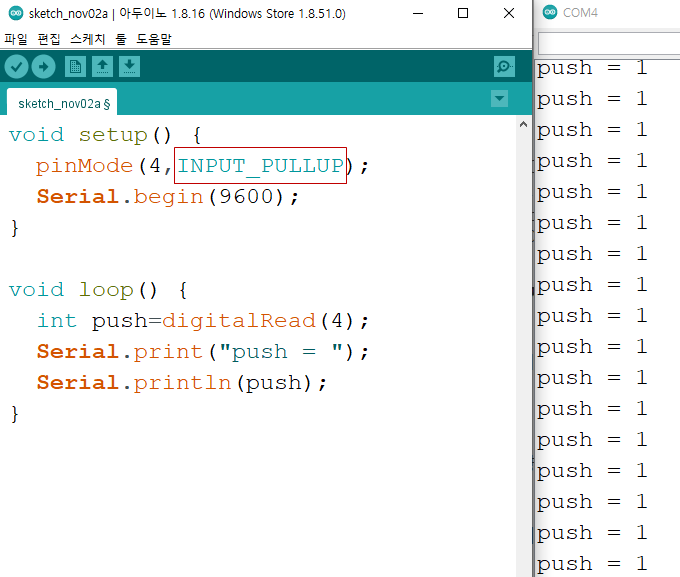Open the 도움말 menu
Screen dimensions: 680x577
154,39
